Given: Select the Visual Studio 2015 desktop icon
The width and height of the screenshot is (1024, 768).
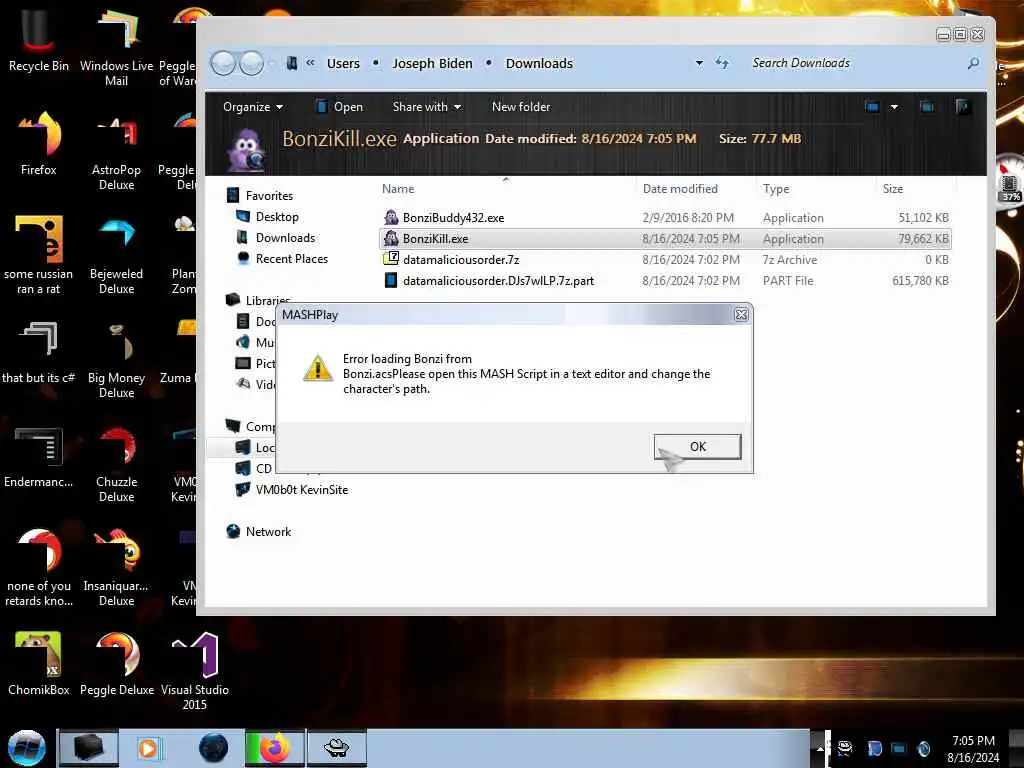Looking at the screenshot, I should click(195, 671).
